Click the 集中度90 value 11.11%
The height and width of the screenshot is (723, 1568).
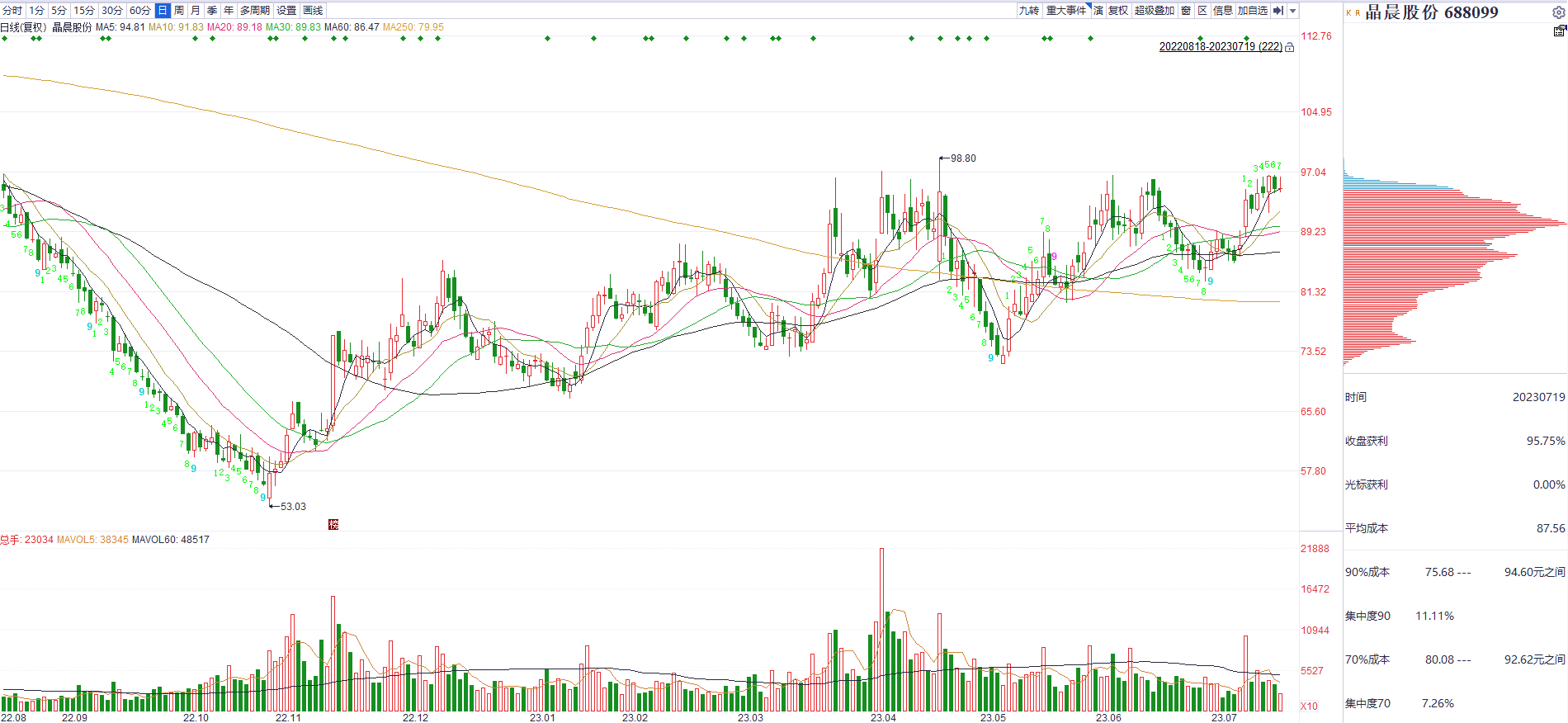coord(1435,616)
